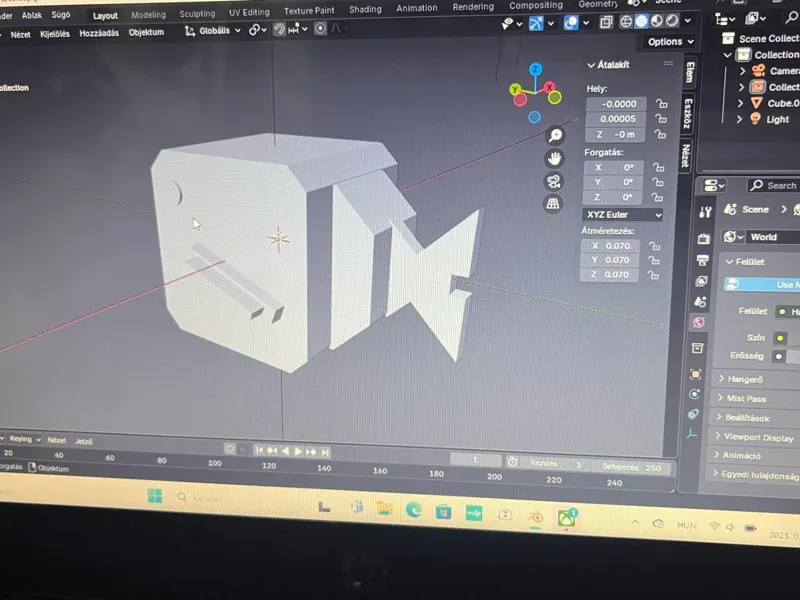Open the Kijelölés menu
This screenshot has height=600, width=800.
[x=55, y=34]
